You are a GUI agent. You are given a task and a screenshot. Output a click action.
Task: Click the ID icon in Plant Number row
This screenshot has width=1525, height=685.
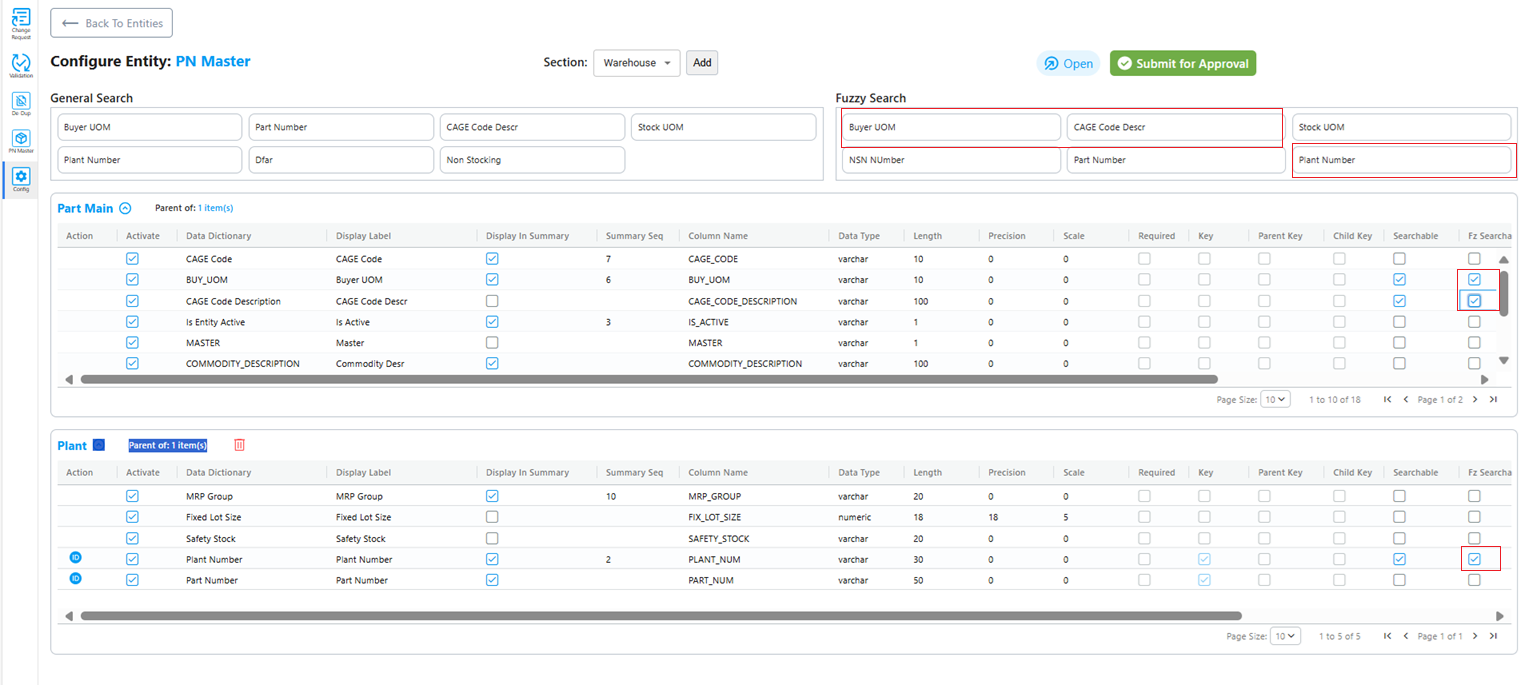coord(75,559)
